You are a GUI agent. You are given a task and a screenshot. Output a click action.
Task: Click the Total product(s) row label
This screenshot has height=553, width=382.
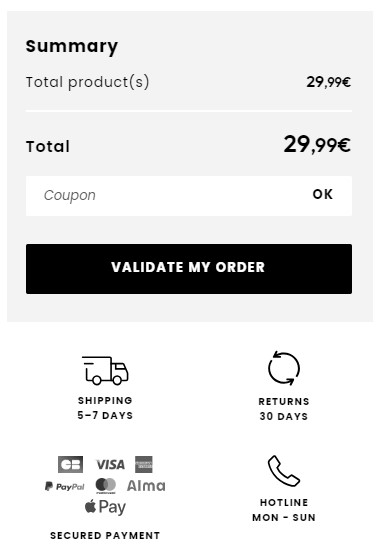[x=87, y=82]
